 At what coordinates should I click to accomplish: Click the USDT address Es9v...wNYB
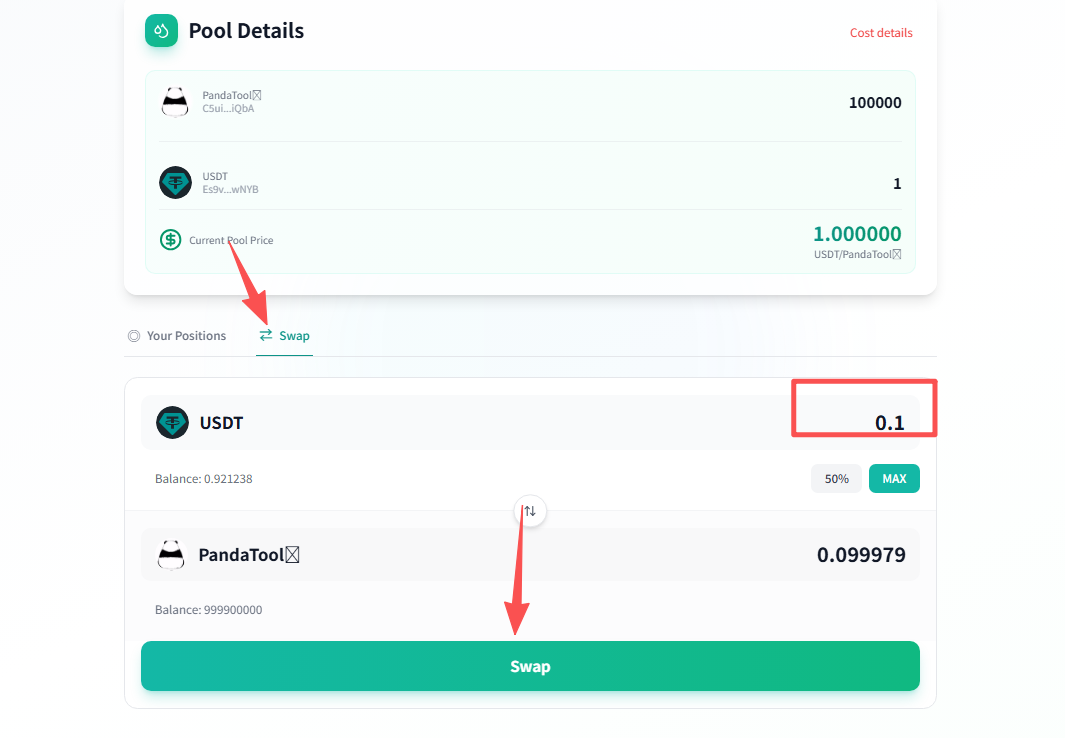point(230,189)
